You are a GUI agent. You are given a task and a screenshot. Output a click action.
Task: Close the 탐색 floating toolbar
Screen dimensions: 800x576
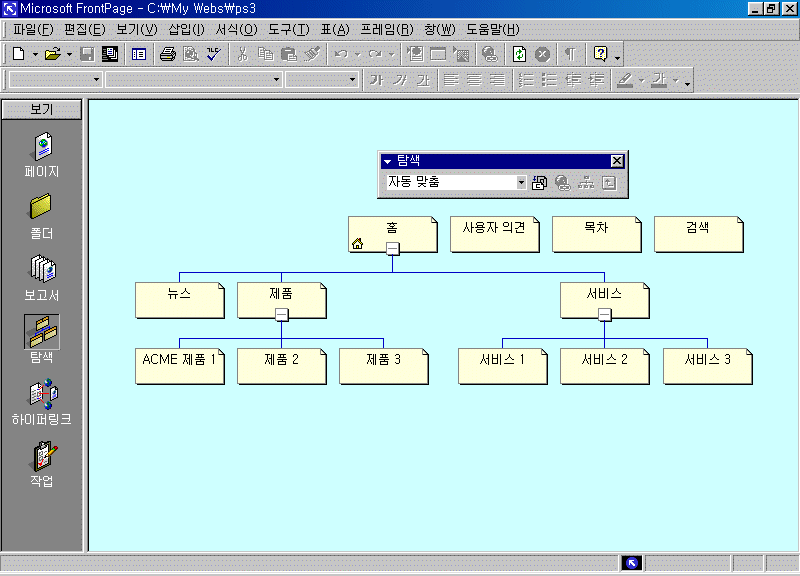click(x=617, y=161)
